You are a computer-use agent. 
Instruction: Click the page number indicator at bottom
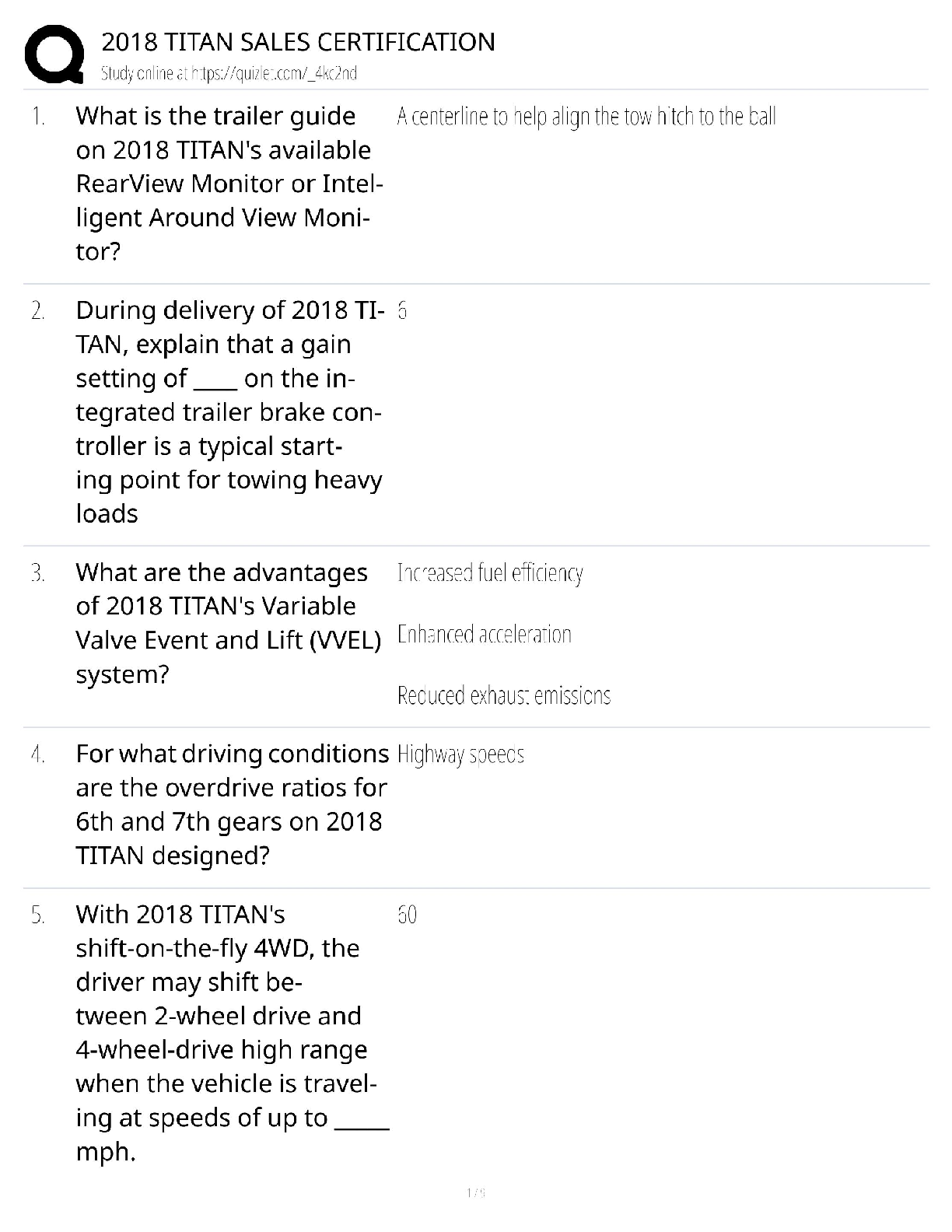[x=476, y=1192]
